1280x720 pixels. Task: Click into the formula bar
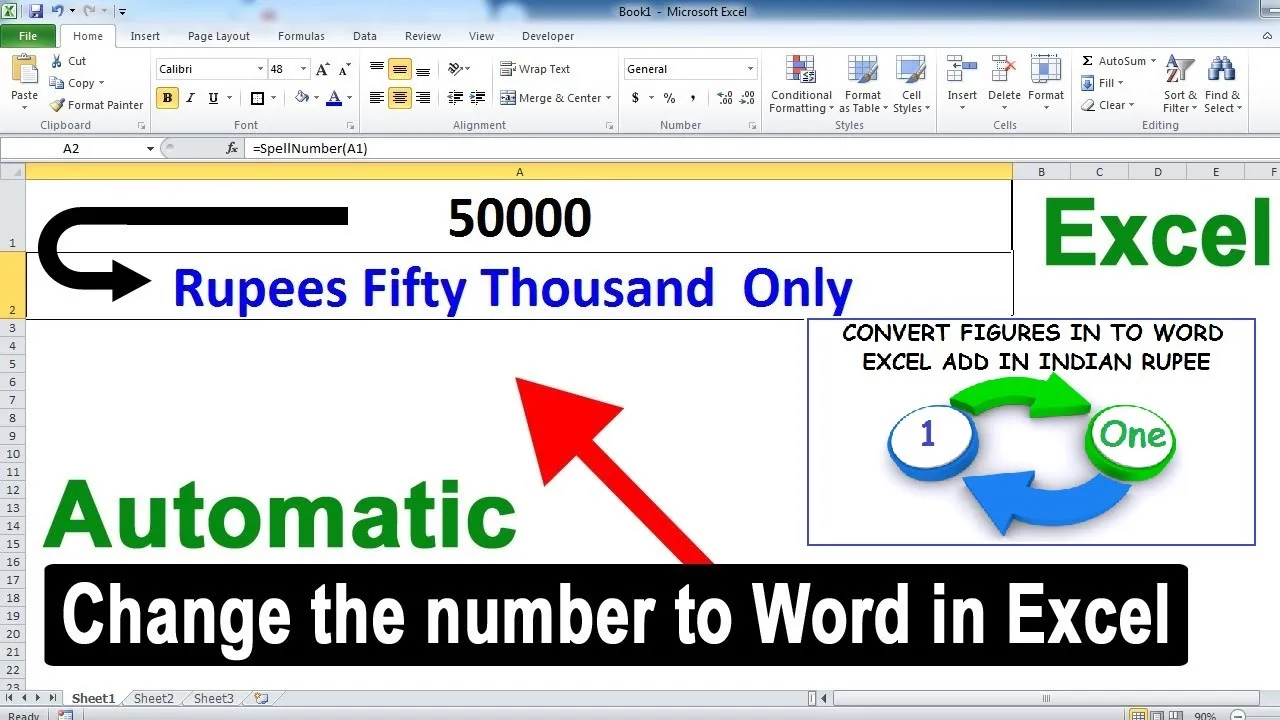(760, 148)
